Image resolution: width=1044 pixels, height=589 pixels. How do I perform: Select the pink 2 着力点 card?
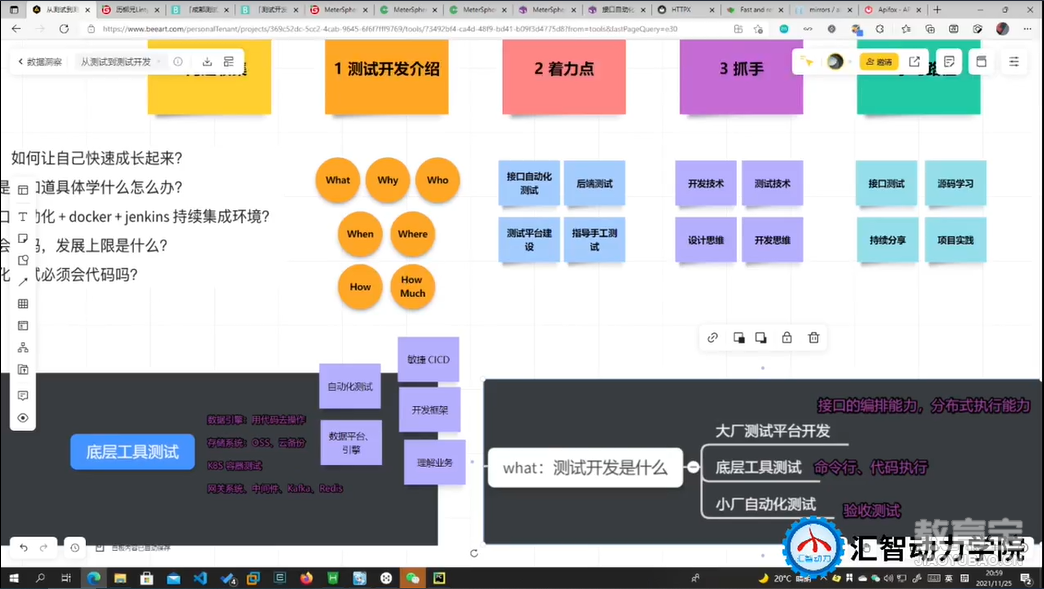coord(564,76)
